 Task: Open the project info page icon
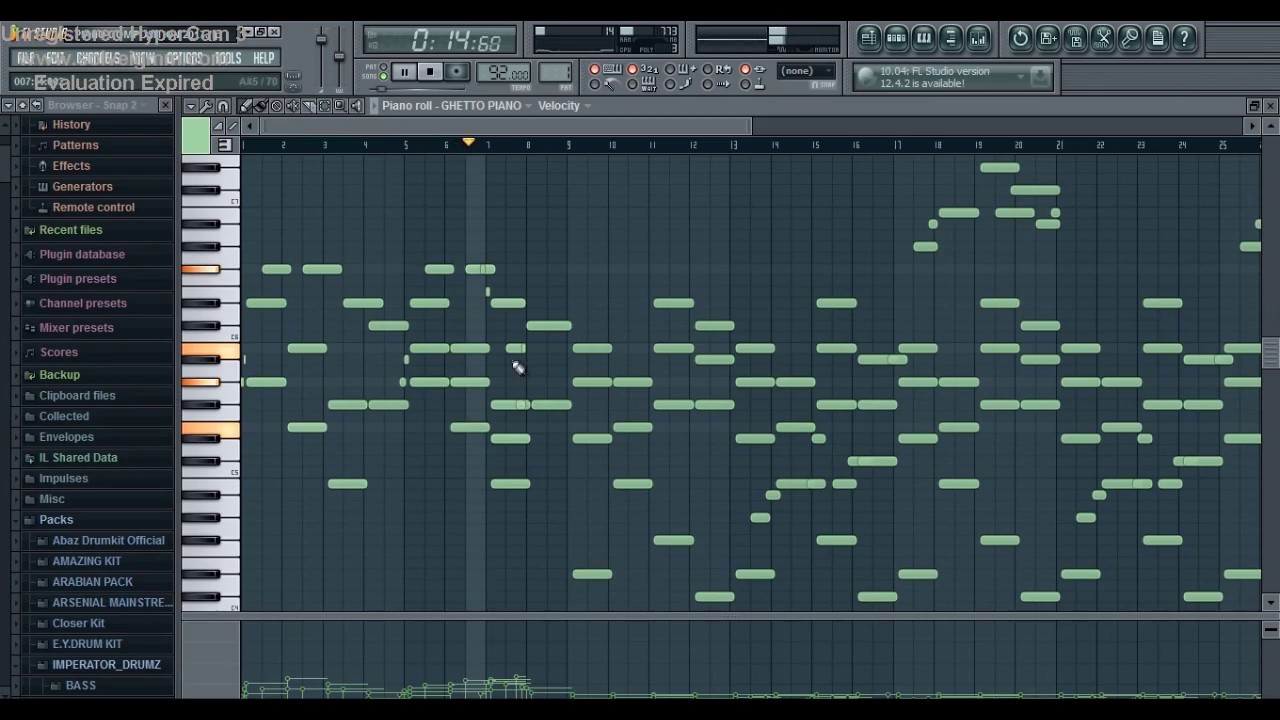point(1157,39)
